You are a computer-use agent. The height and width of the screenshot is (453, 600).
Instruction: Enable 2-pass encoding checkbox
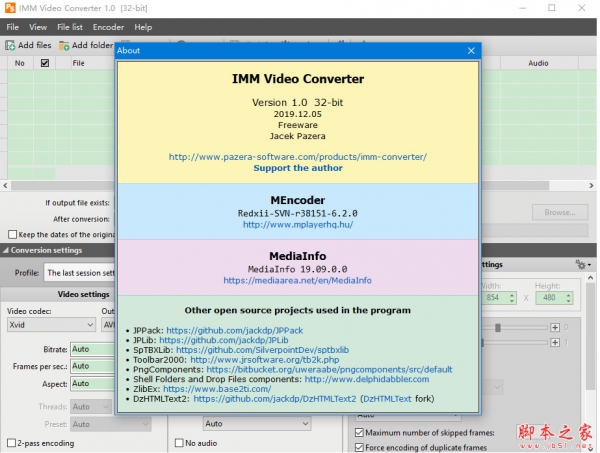(x=11, y=443)
